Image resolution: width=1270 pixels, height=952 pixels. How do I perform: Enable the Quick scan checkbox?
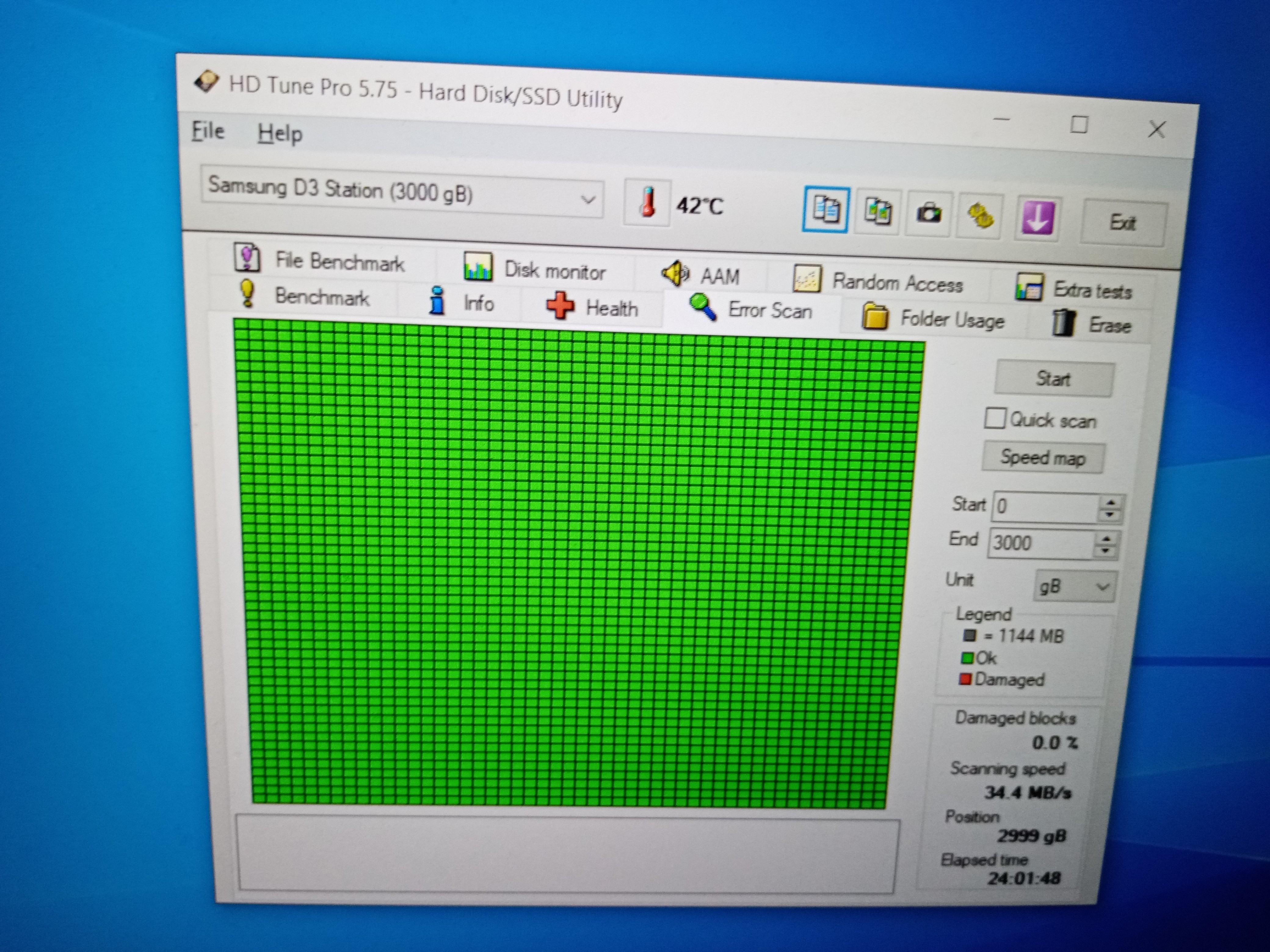click(x=995, y=418)
